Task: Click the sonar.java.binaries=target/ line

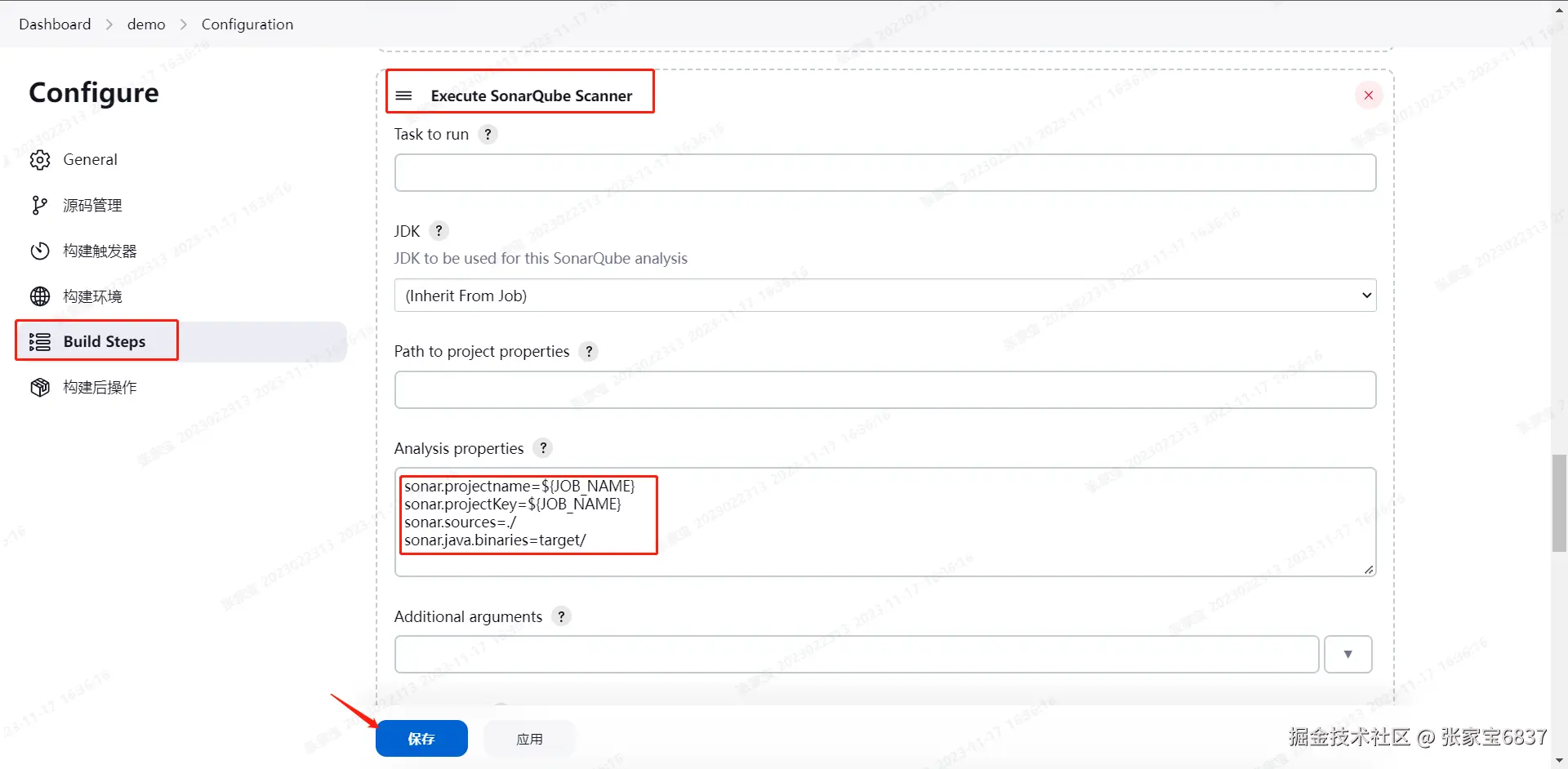Action: click(x=495, y=540)
